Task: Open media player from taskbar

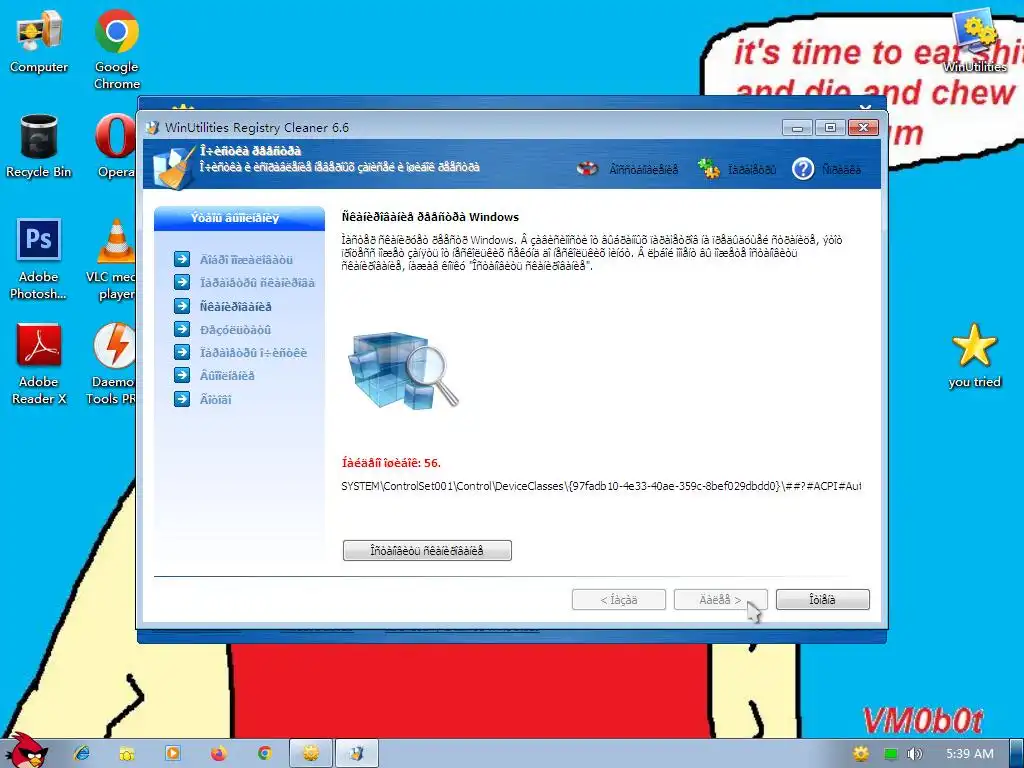Action: [173, 754]
